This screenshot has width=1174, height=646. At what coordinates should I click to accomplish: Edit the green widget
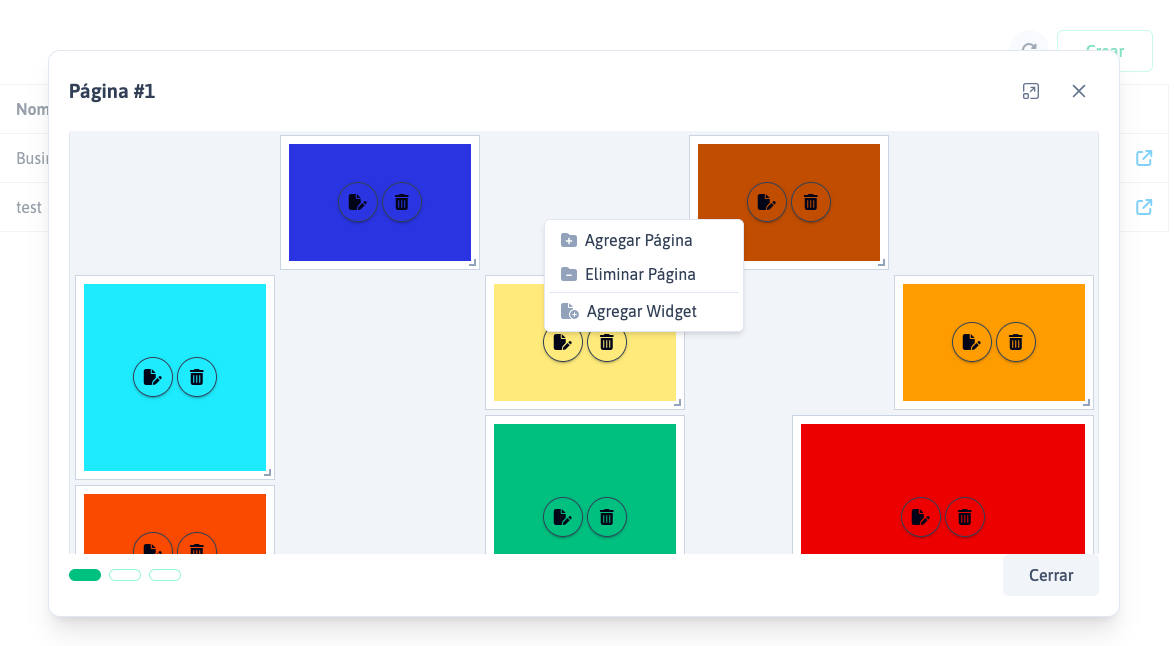(x=563, y=517)
